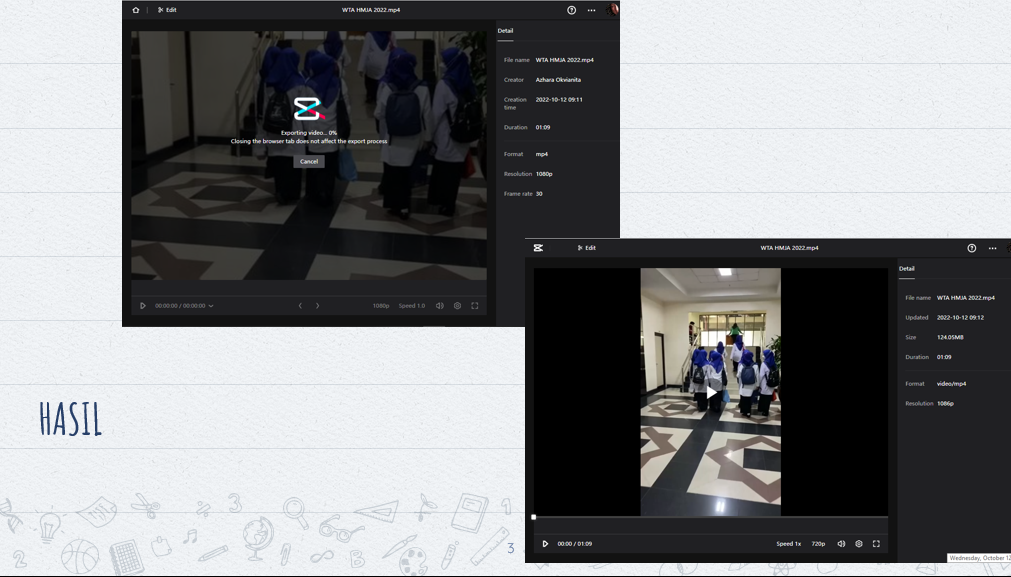The image size is (1011, 577).
Task: Click the taskbar date Wednesday, October
Action: tap(979, 558)
